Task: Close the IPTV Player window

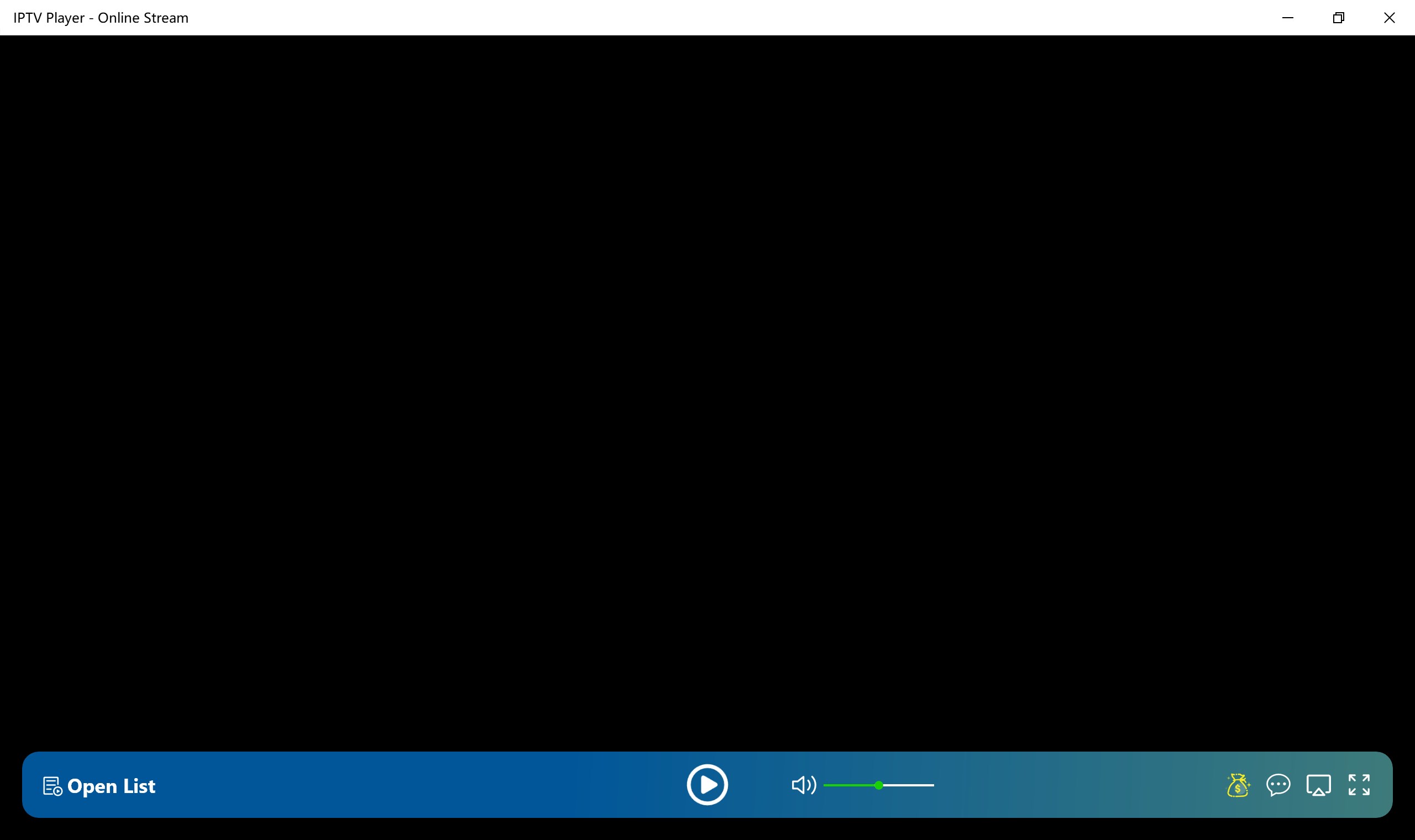Action: 1390,18
